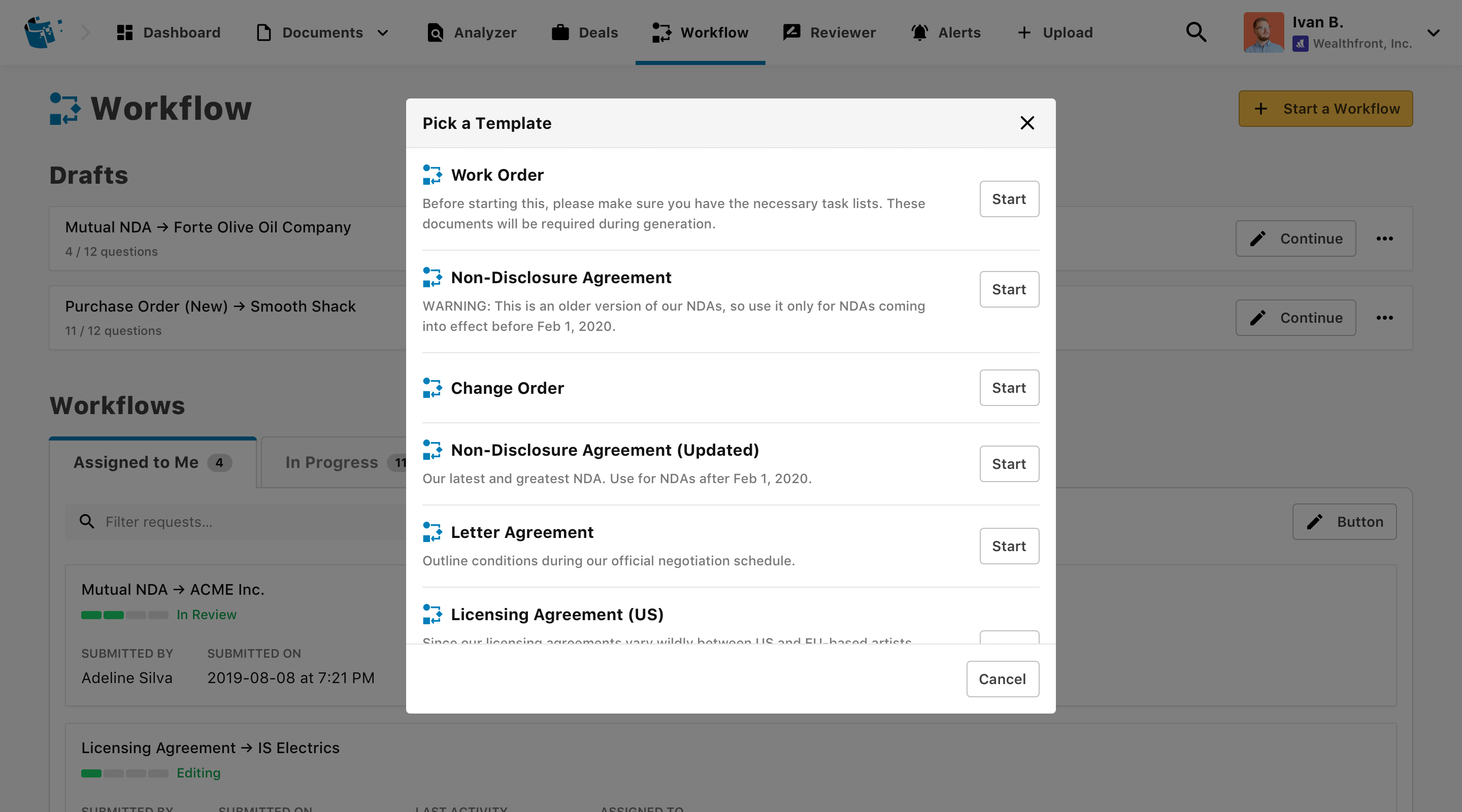Click the Analyzer magnifier-document icon

[436, 32]
